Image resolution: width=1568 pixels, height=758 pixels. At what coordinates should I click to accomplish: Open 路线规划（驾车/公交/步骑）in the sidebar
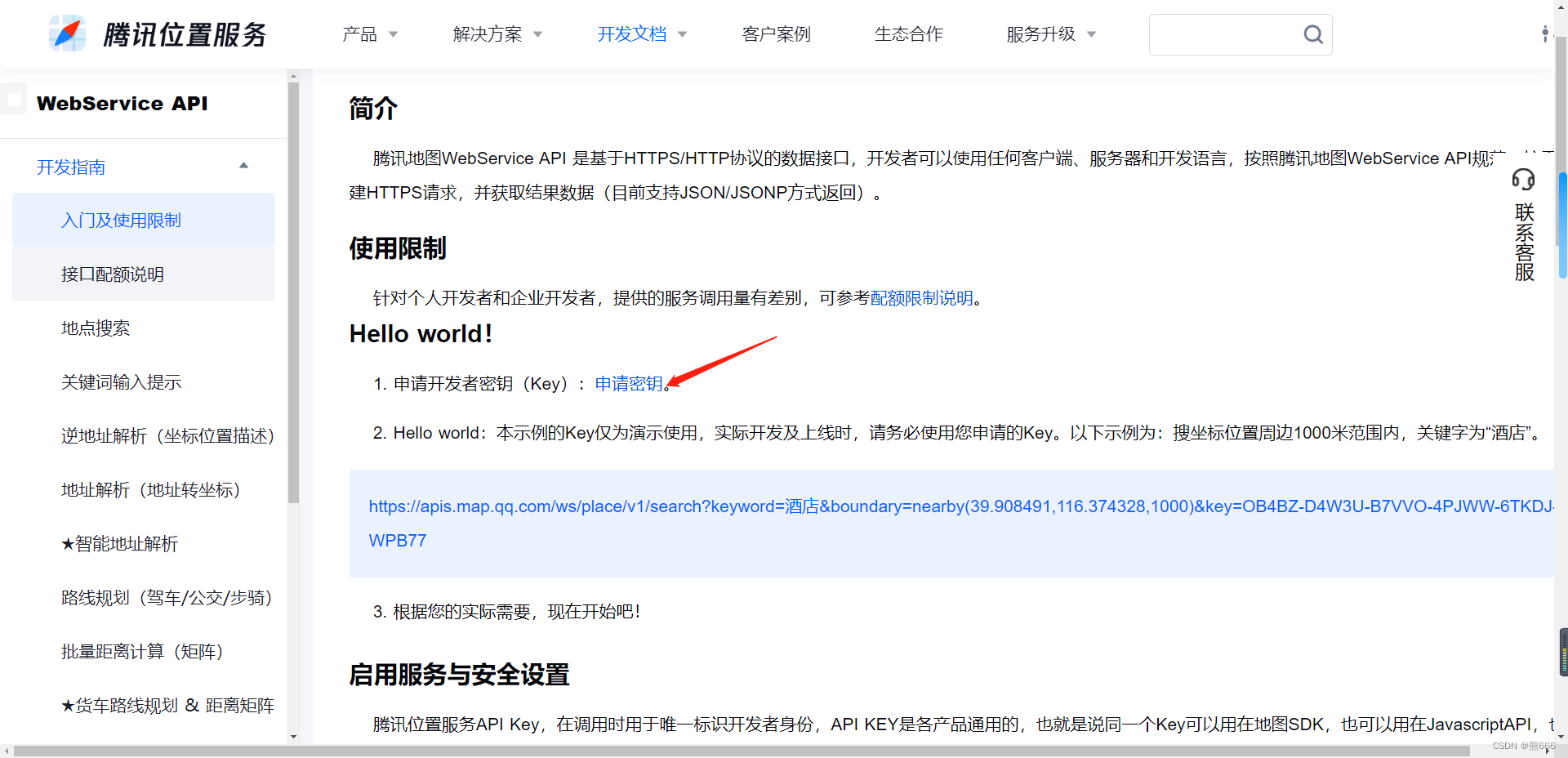click(167, 597)
